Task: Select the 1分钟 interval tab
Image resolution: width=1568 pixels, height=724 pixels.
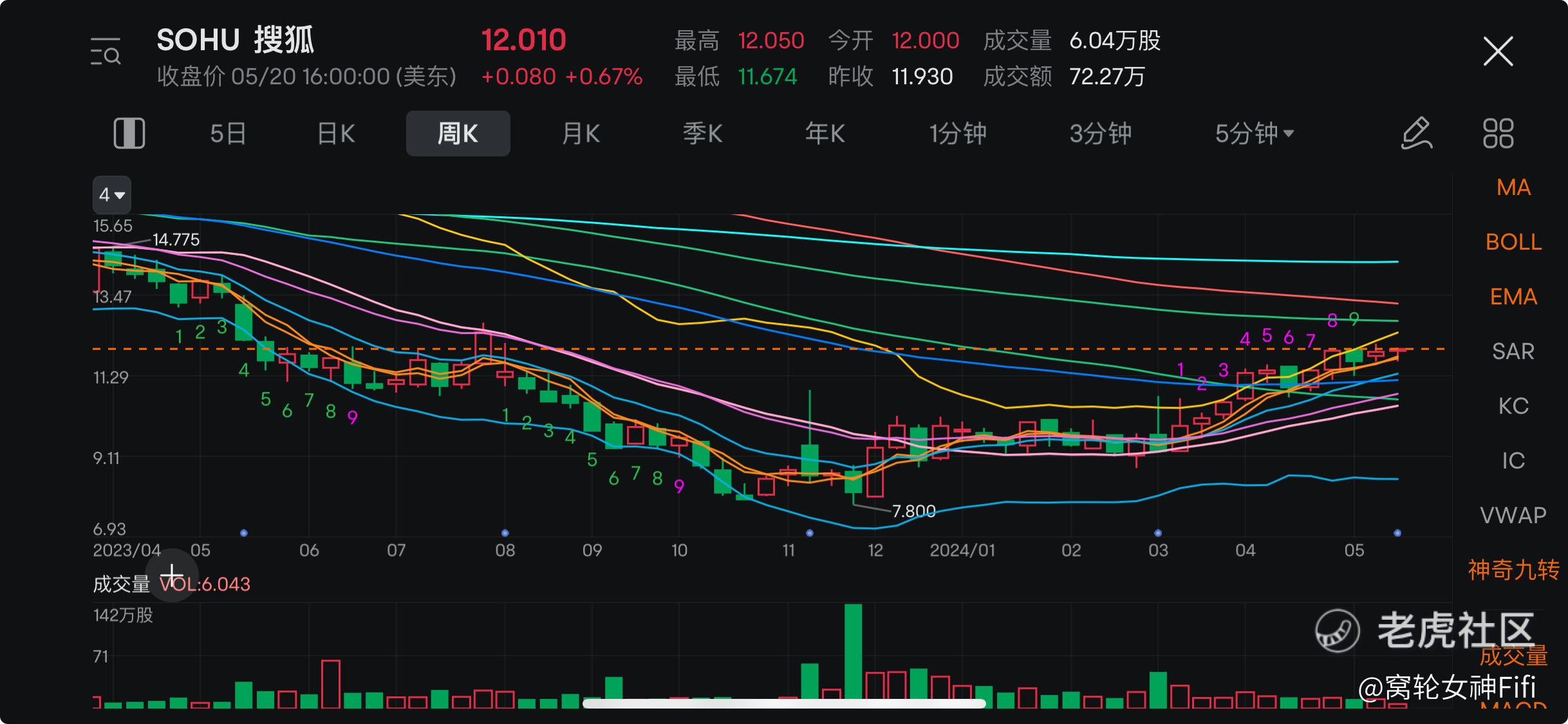Action: [958, 133]
